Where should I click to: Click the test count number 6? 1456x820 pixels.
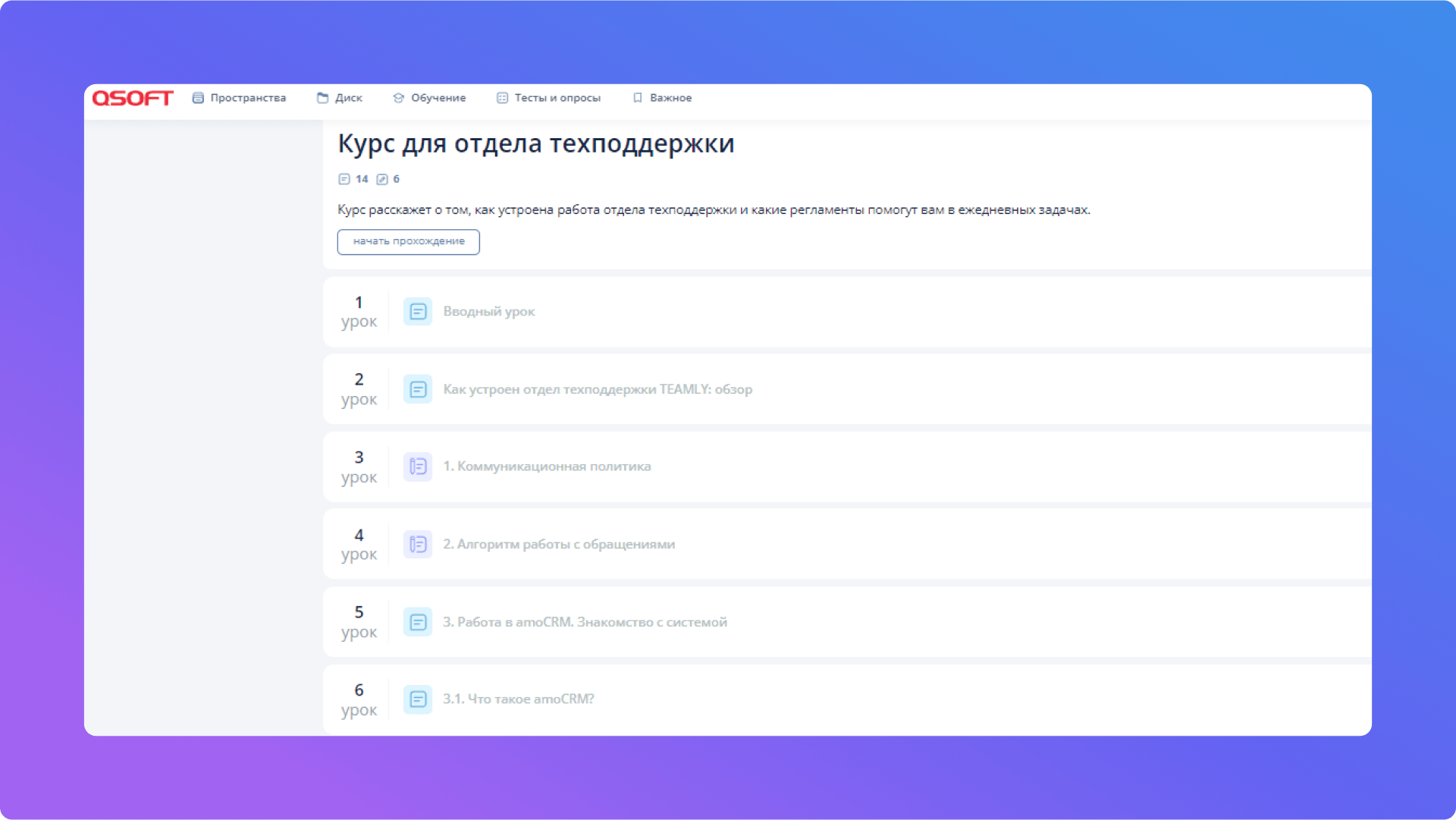click(396, 179)
